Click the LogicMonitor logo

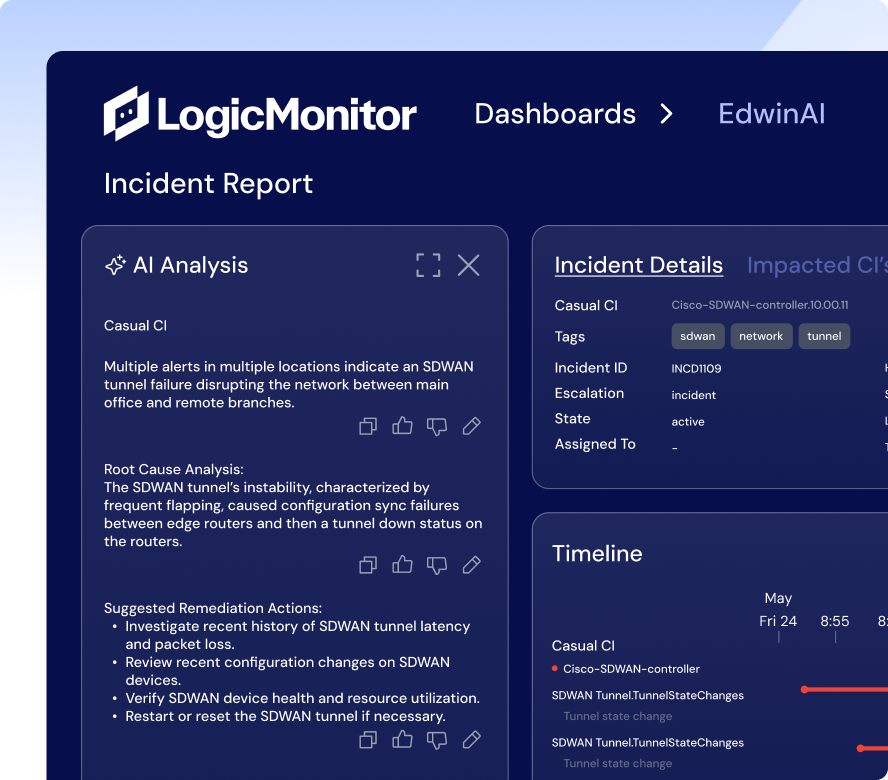260,113
